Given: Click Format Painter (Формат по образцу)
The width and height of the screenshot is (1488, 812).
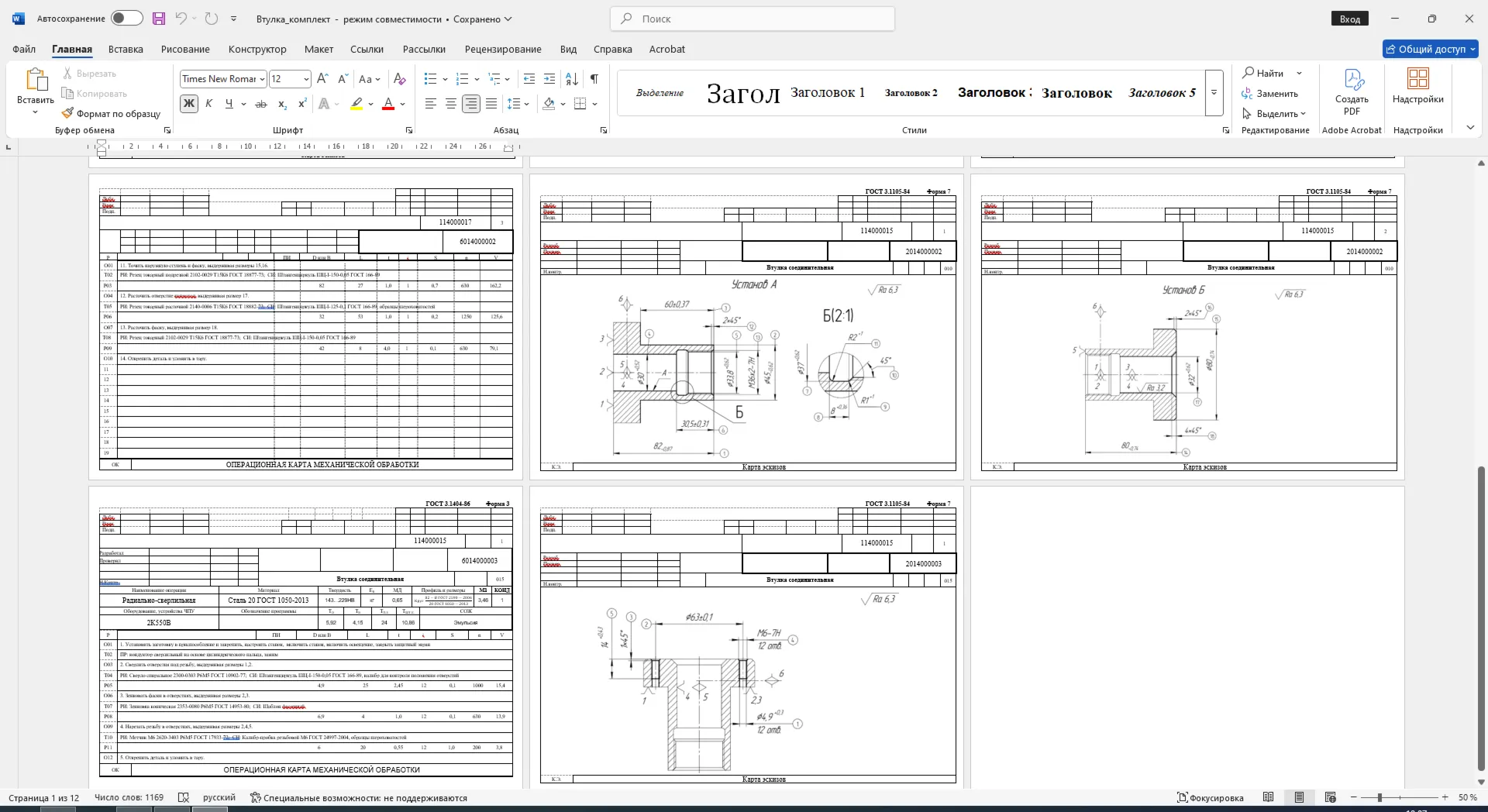Looking at the screenshot, I should pyautogui.click(x=111, y=114).
